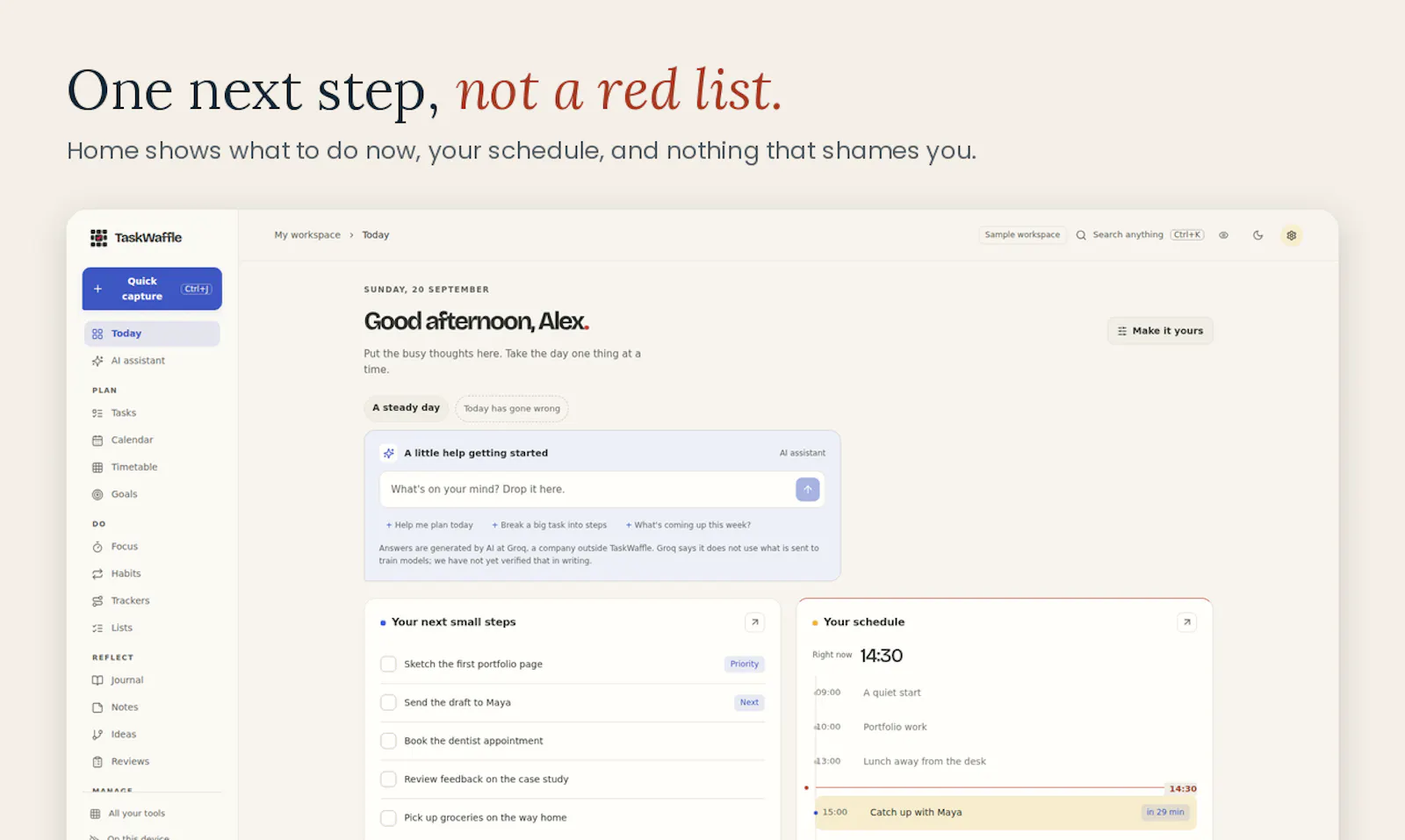Click the sparkle icon beside A little help getting started
1405x840 pixels.
pos(388,454)
